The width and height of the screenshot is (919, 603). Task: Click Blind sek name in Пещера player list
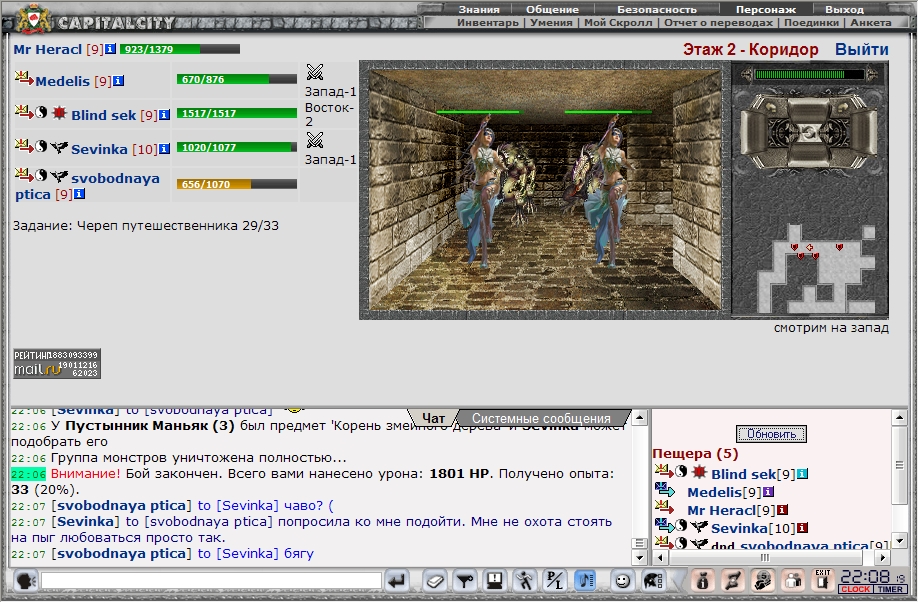pos(743,474)
